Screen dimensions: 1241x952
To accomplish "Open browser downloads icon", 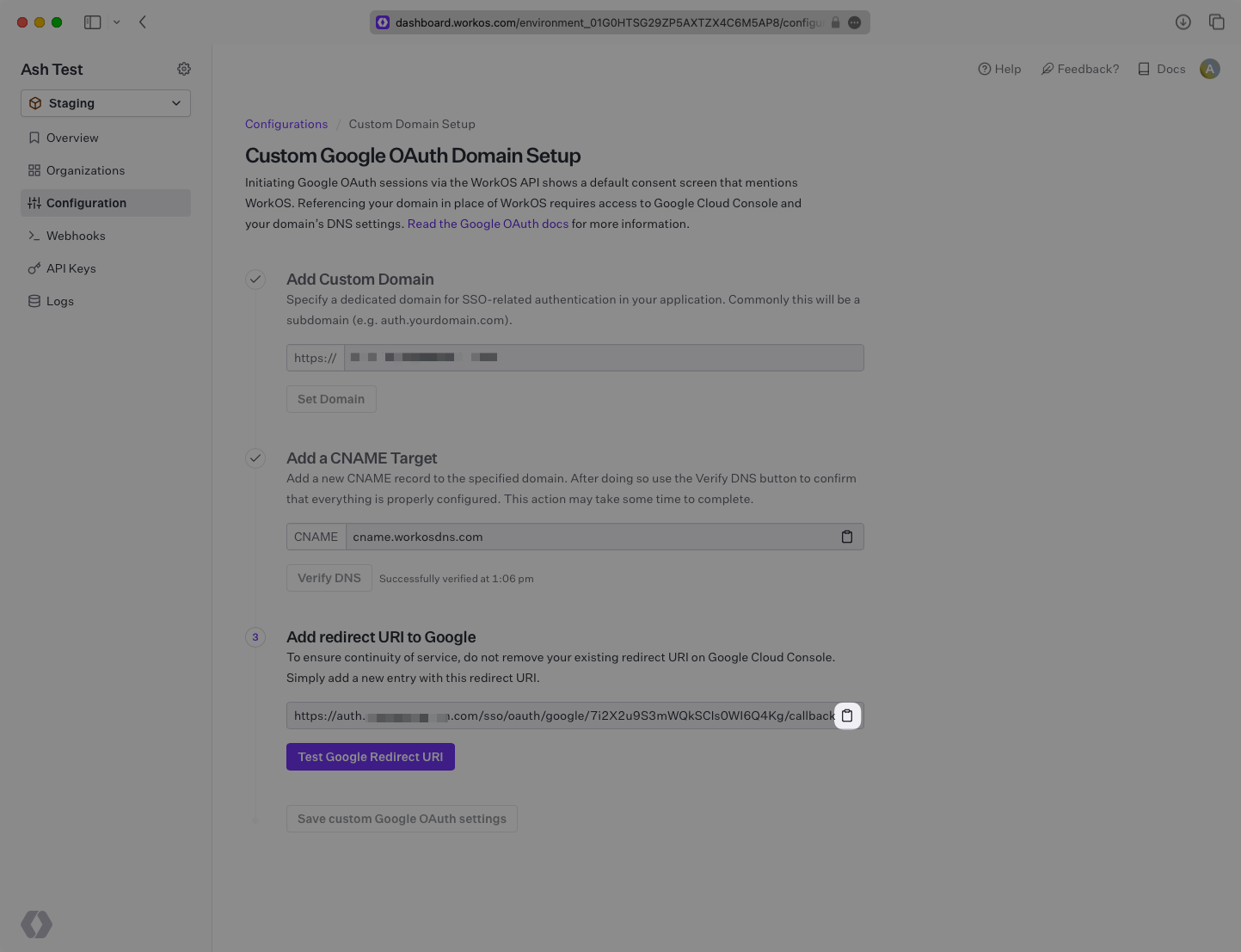I will (x=1183, y=22).
